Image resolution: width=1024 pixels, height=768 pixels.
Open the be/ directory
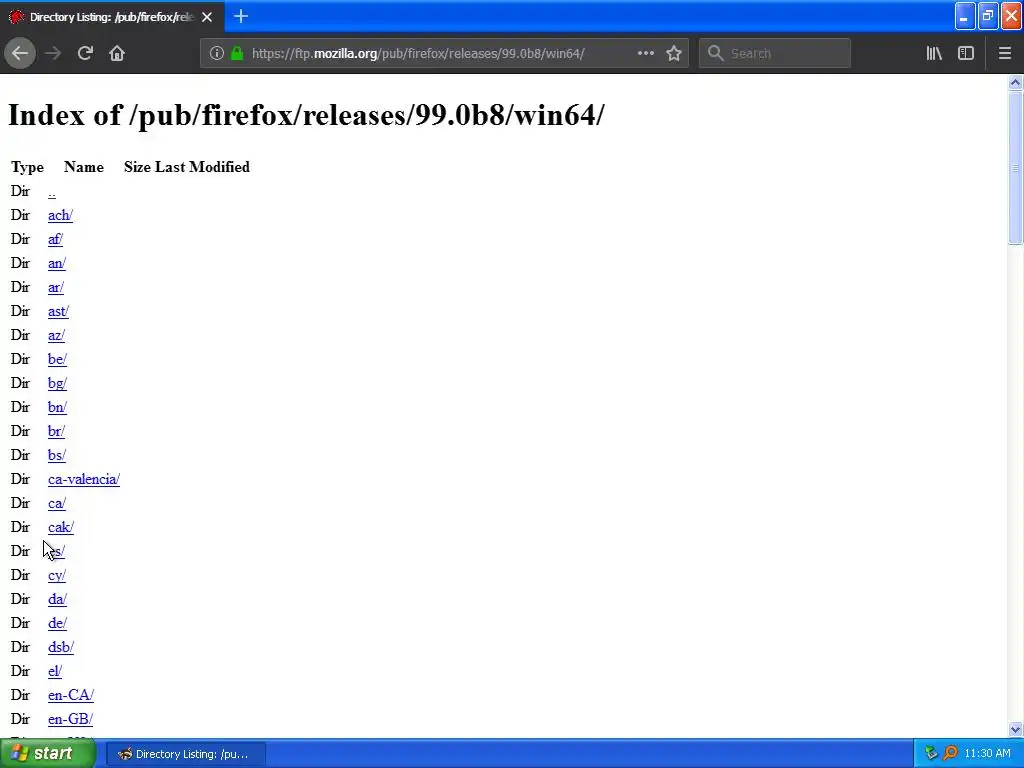(57, 360)
